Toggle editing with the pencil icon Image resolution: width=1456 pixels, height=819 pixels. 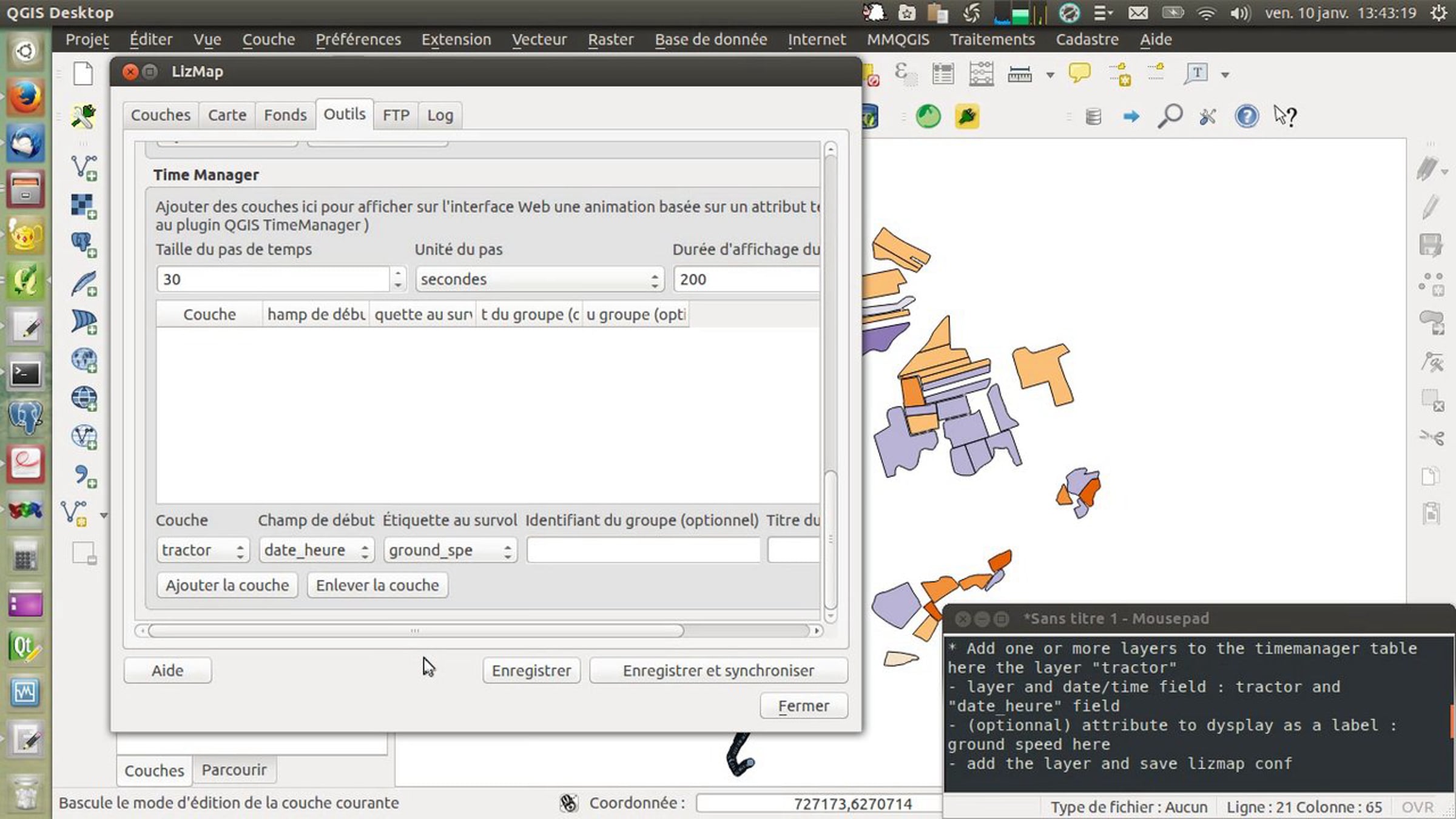click(x=1431, y=207)
